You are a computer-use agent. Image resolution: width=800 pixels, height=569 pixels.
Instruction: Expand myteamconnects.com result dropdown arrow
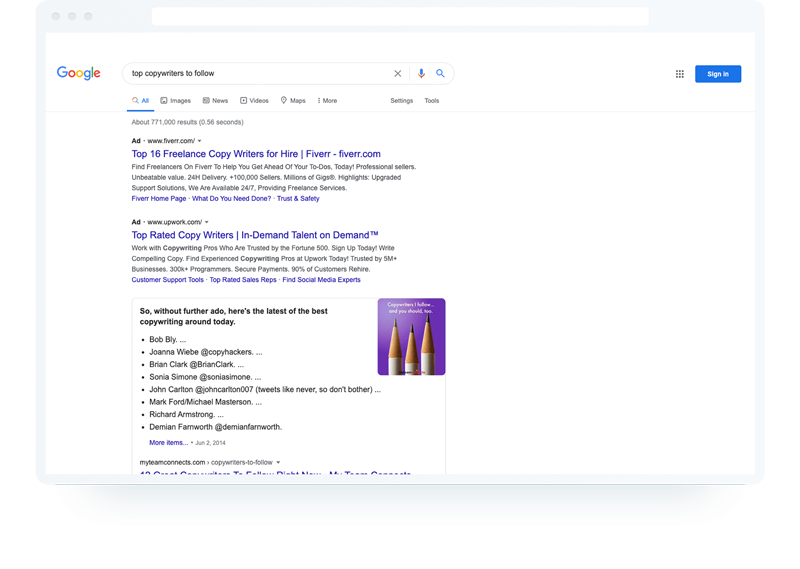coord(278,462)
